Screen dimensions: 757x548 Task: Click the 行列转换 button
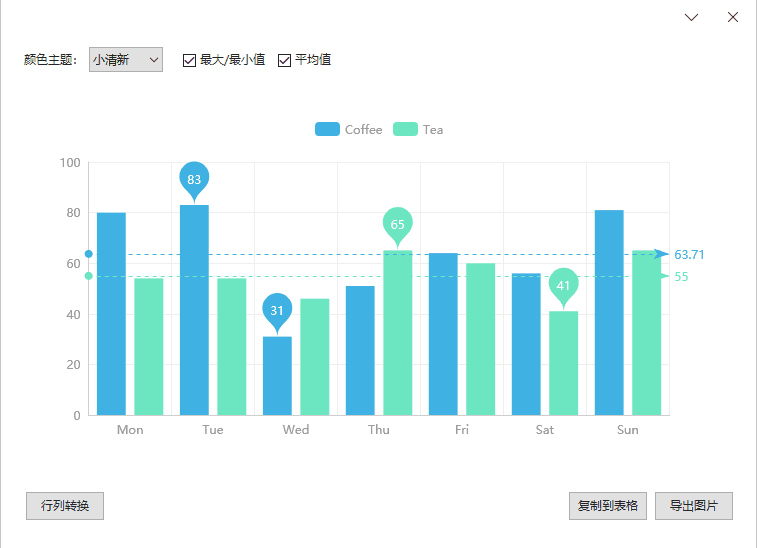[x=65, y=506]
